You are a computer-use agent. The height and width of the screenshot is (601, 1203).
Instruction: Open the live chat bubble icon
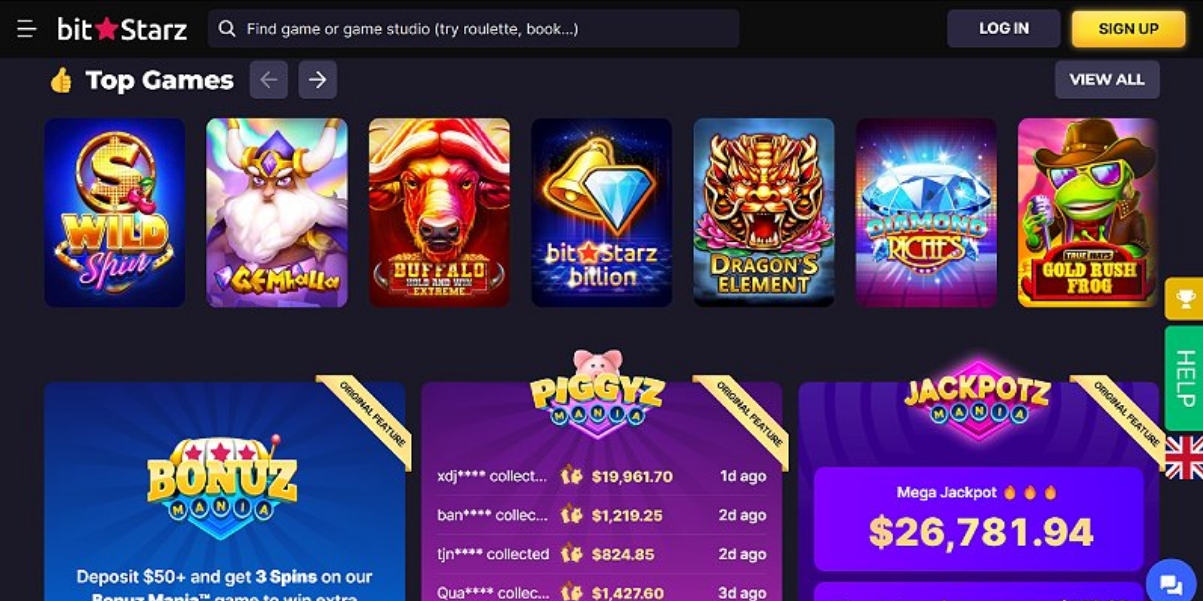coord(1170,584)
